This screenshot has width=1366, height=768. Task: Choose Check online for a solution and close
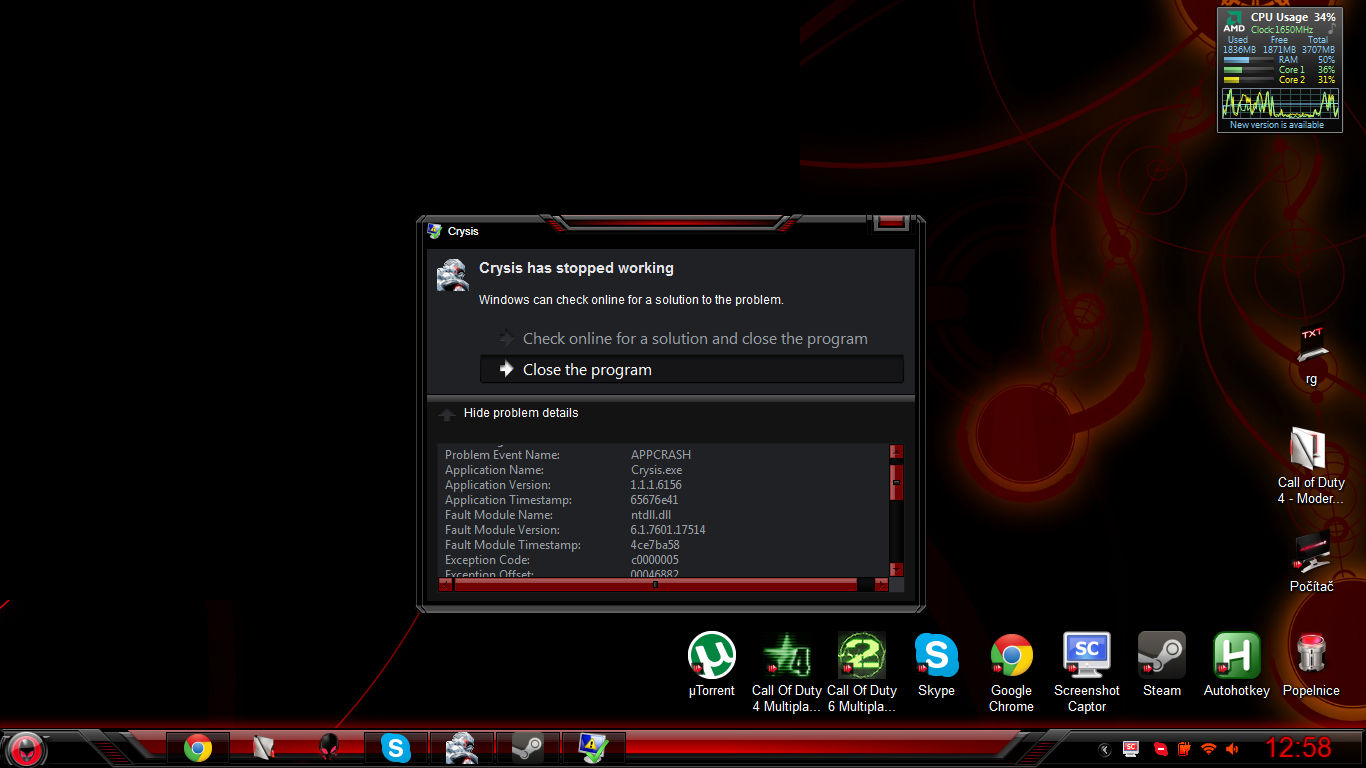[691, 339]
